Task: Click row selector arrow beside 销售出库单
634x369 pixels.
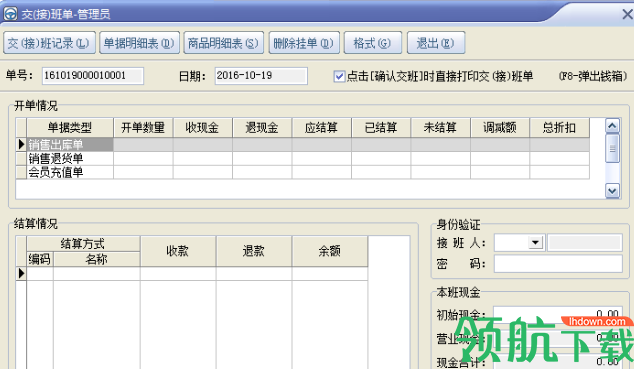Action: pos(21,145)
